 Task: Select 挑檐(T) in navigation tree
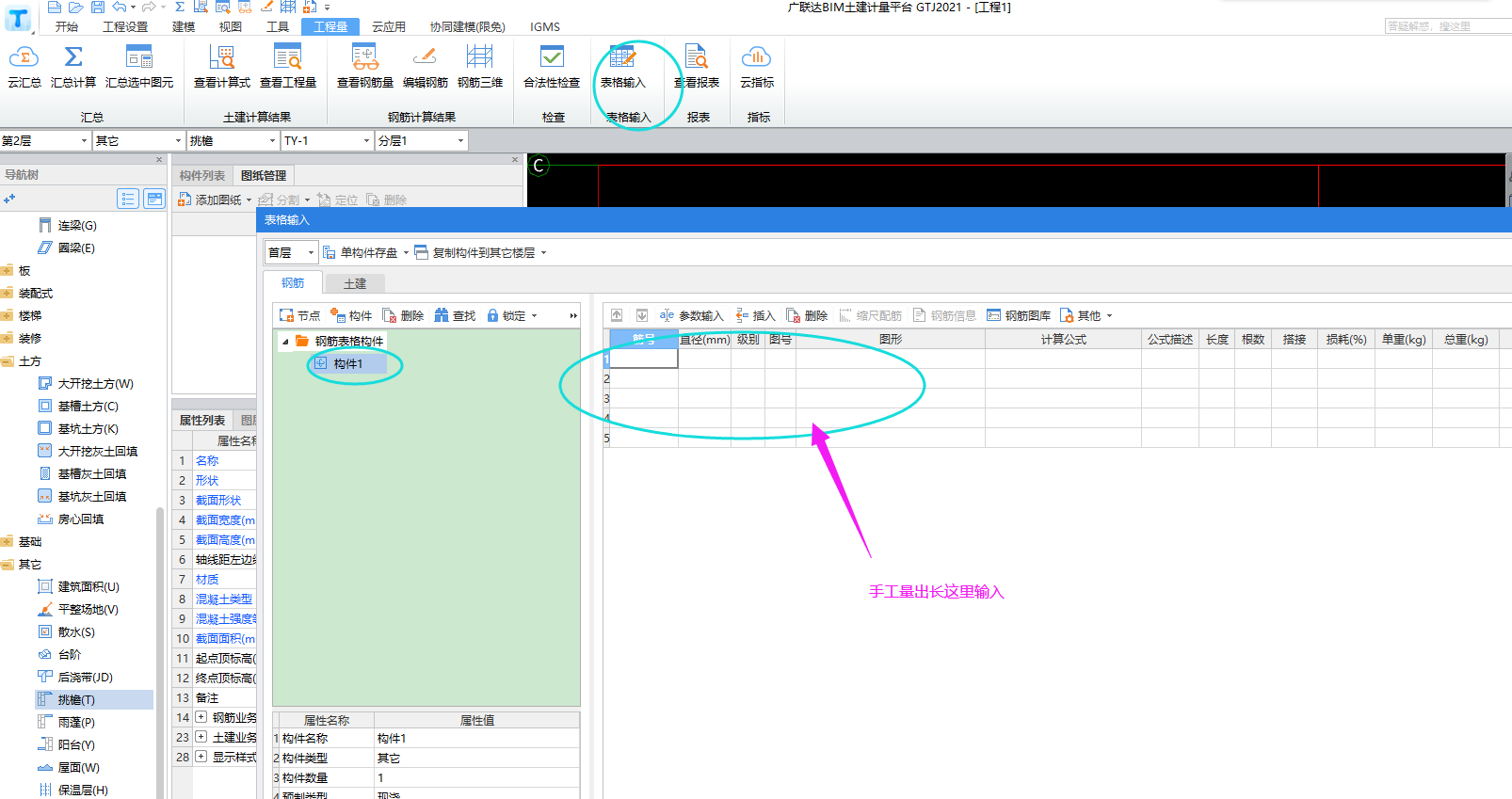[76, 699]
